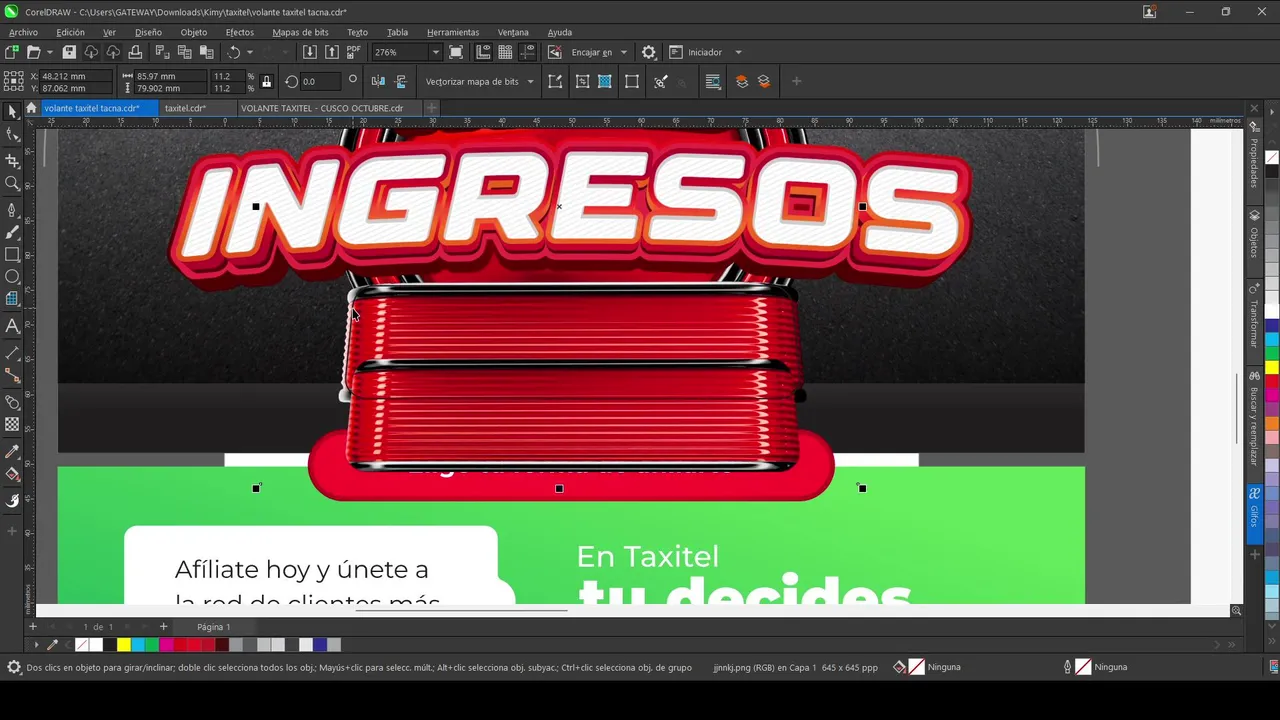
Task: Click the Import icon
Action: [x=309, y=52]
